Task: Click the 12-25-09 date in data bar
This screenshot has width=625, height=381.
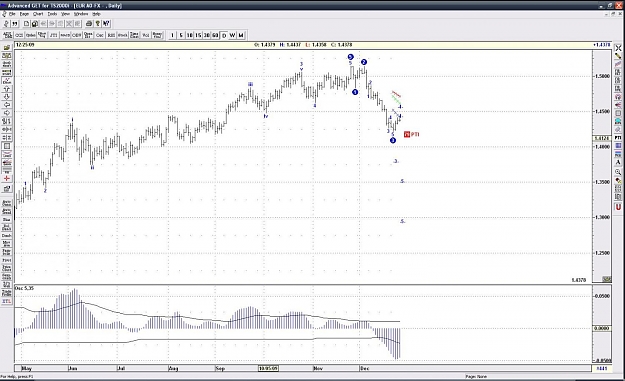Action: tap(26, 45)
